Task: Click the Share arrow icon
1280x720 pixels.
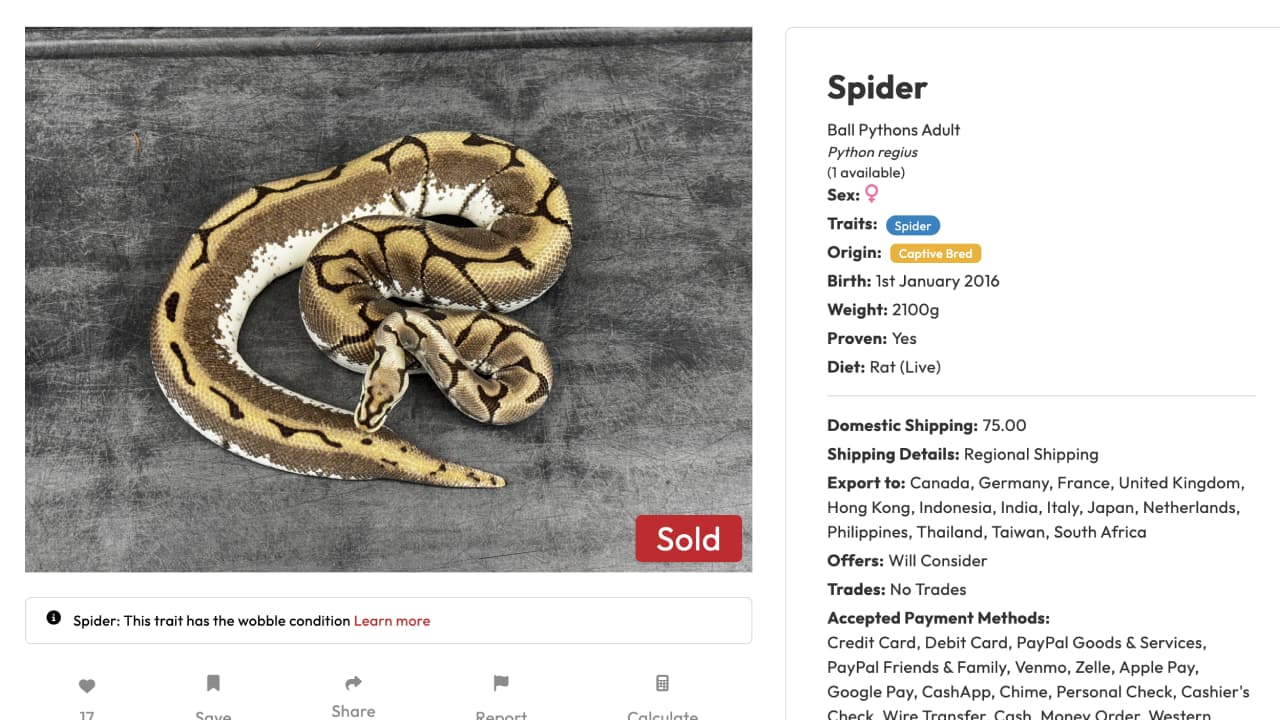Action: (353, 684)
